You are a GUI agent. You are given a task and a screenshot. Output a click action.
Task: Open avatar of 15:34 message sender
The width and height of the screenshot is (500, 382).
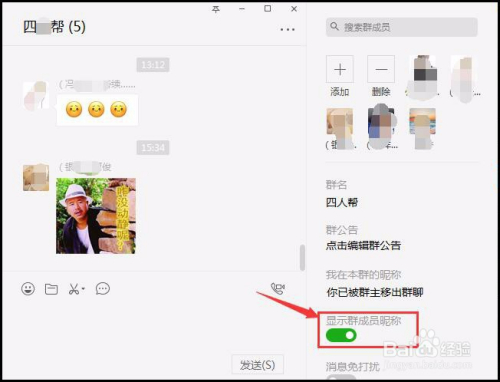click(36, 178)
